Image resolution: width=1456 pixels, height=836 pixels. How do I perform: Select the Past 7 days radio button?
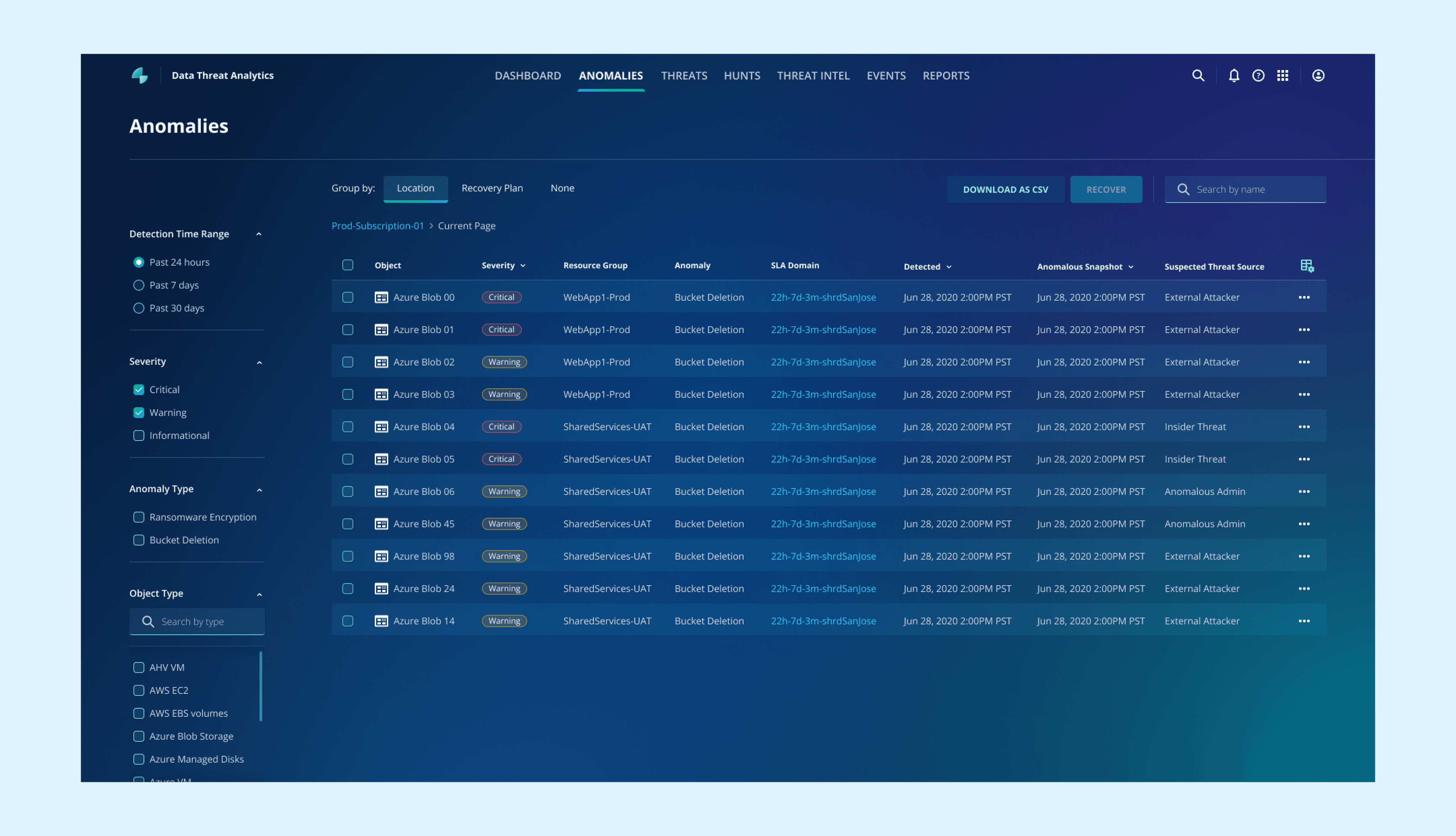point(138,286)
